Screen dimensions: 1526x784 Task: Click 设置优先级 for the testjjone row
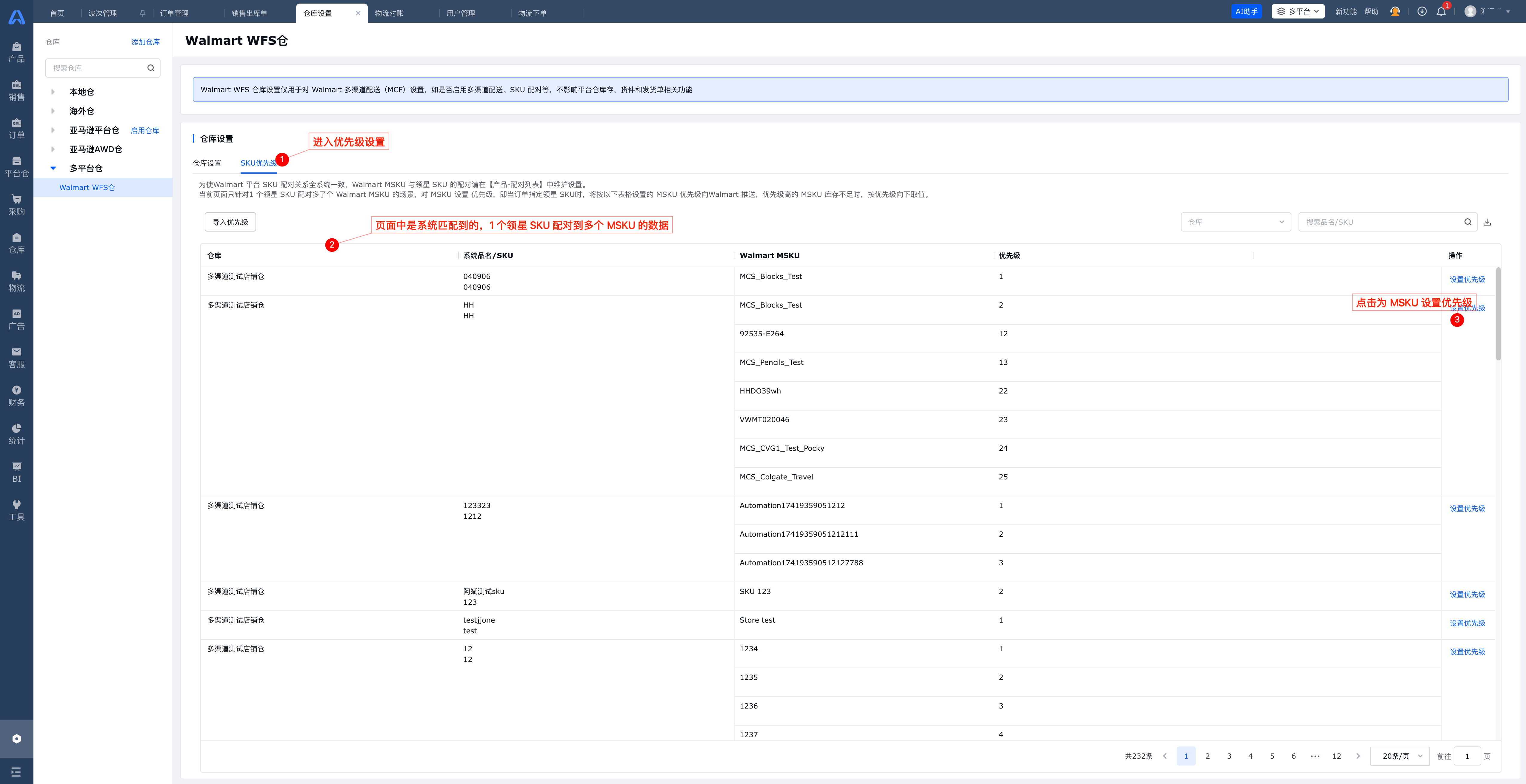(x=1467, y=623)
